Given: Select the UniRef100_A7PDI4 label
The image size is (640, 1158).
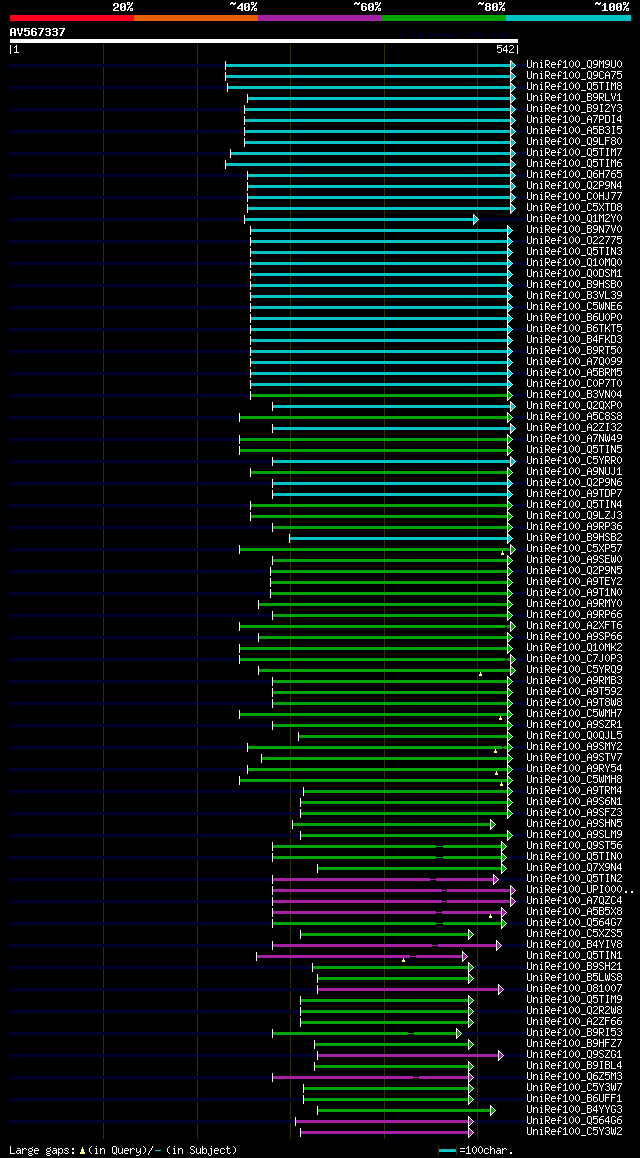Looking at the screenshot, I should point(574,120).
